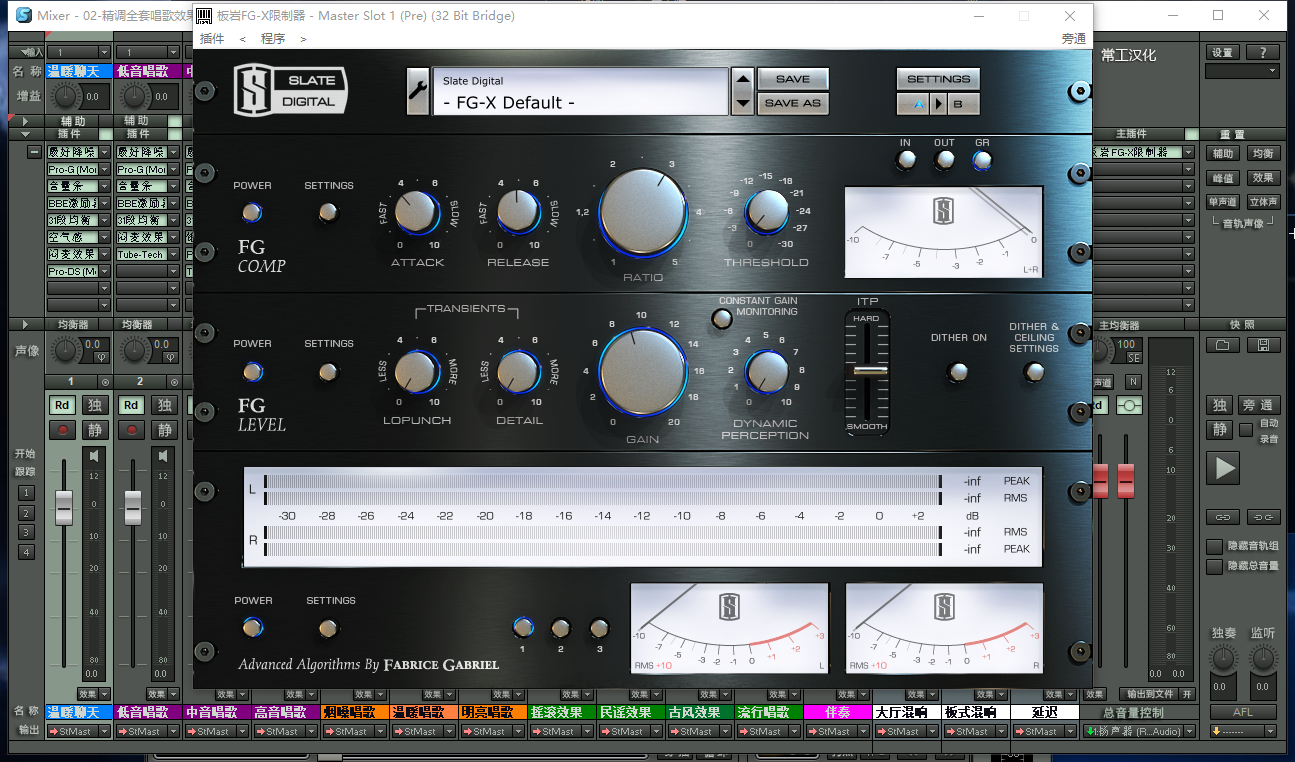Open the dropdown below 设置 button
The image size is (1295, 762).
tap(1242, 71)
